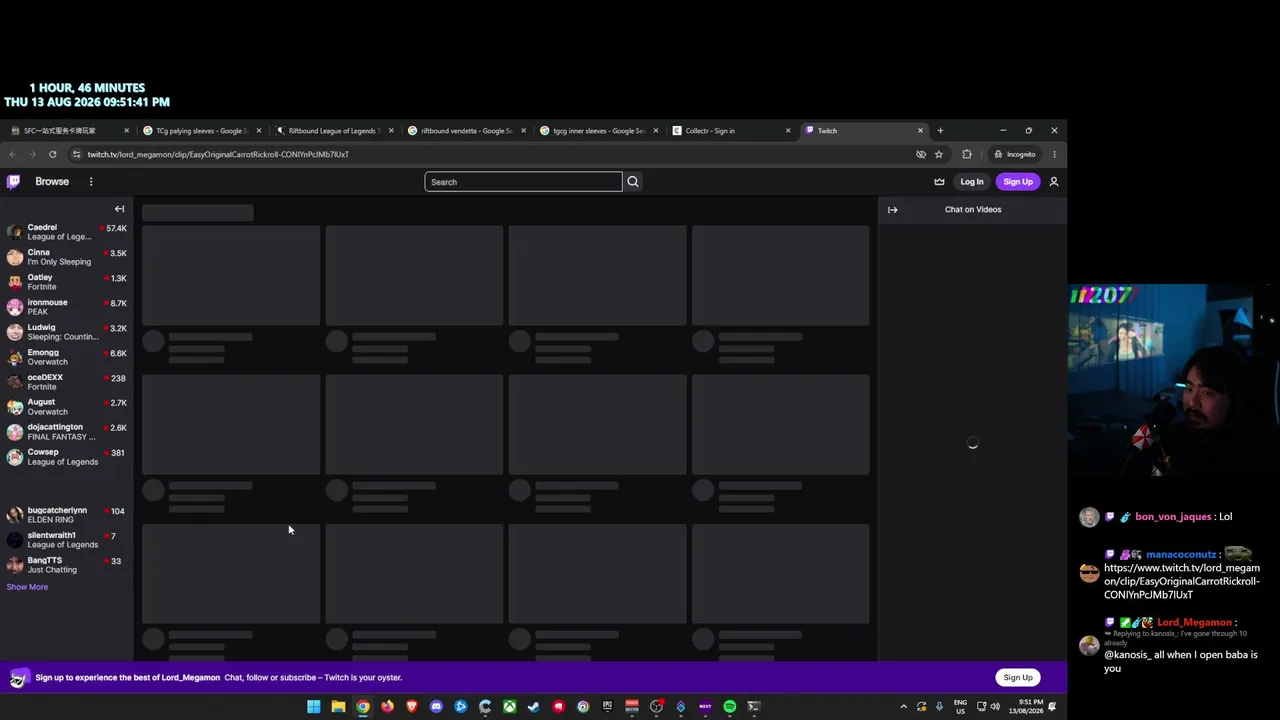
Task: Open Ludwig's channel
Action: click(x=66, y=332)
